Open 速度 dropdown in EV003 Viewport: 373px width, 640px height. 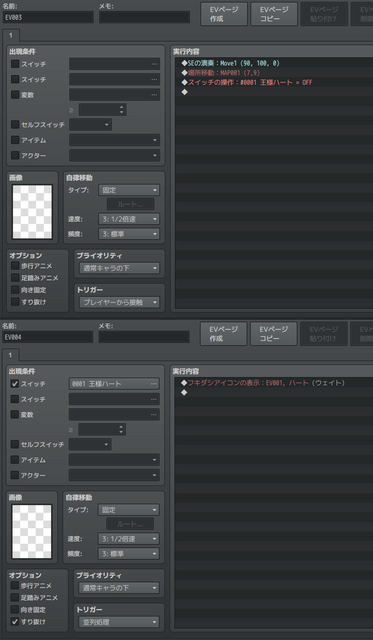(129, 219)
